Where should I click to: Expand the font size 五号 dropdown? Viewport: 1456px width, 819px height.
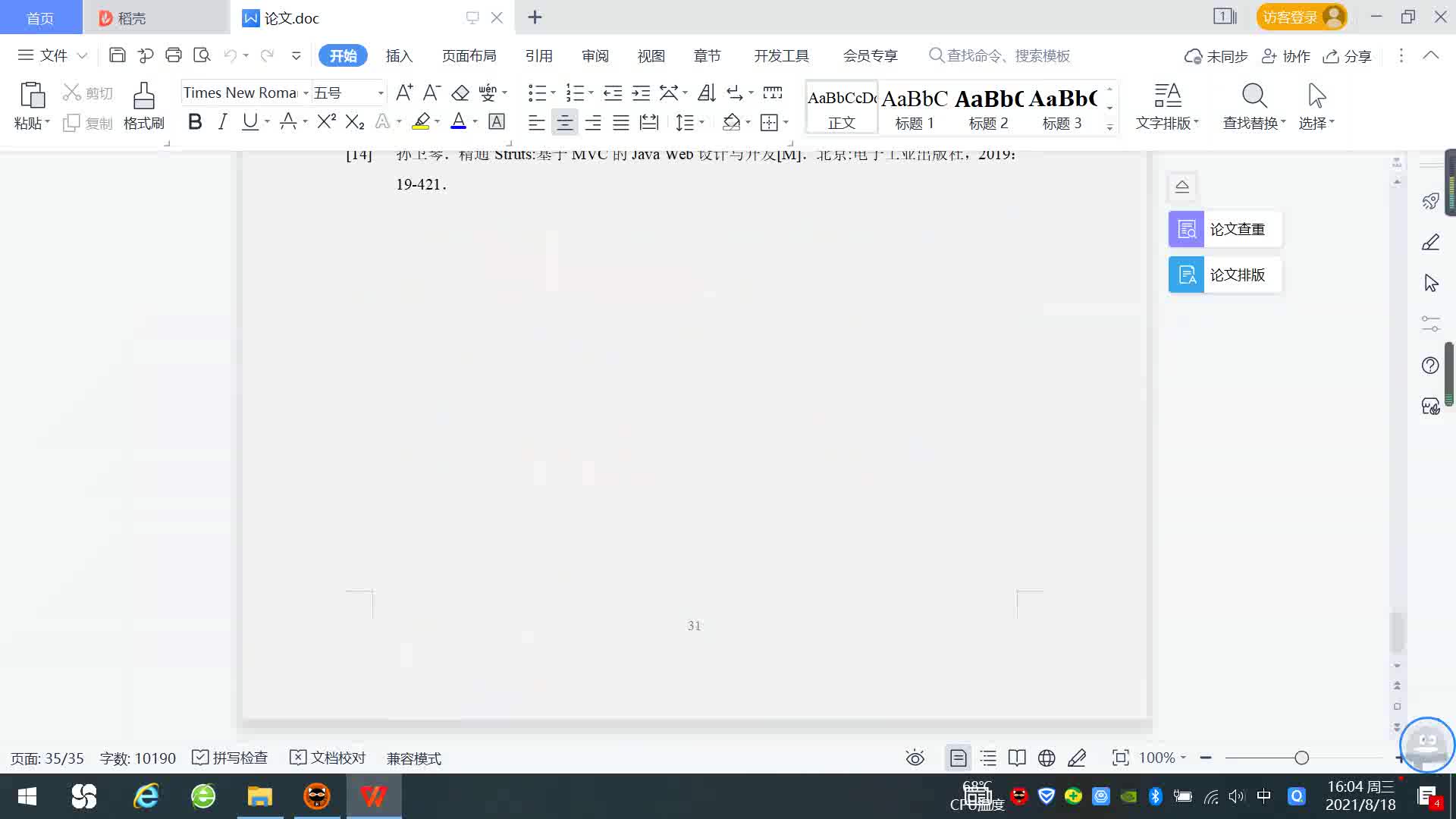click(381, 93)
